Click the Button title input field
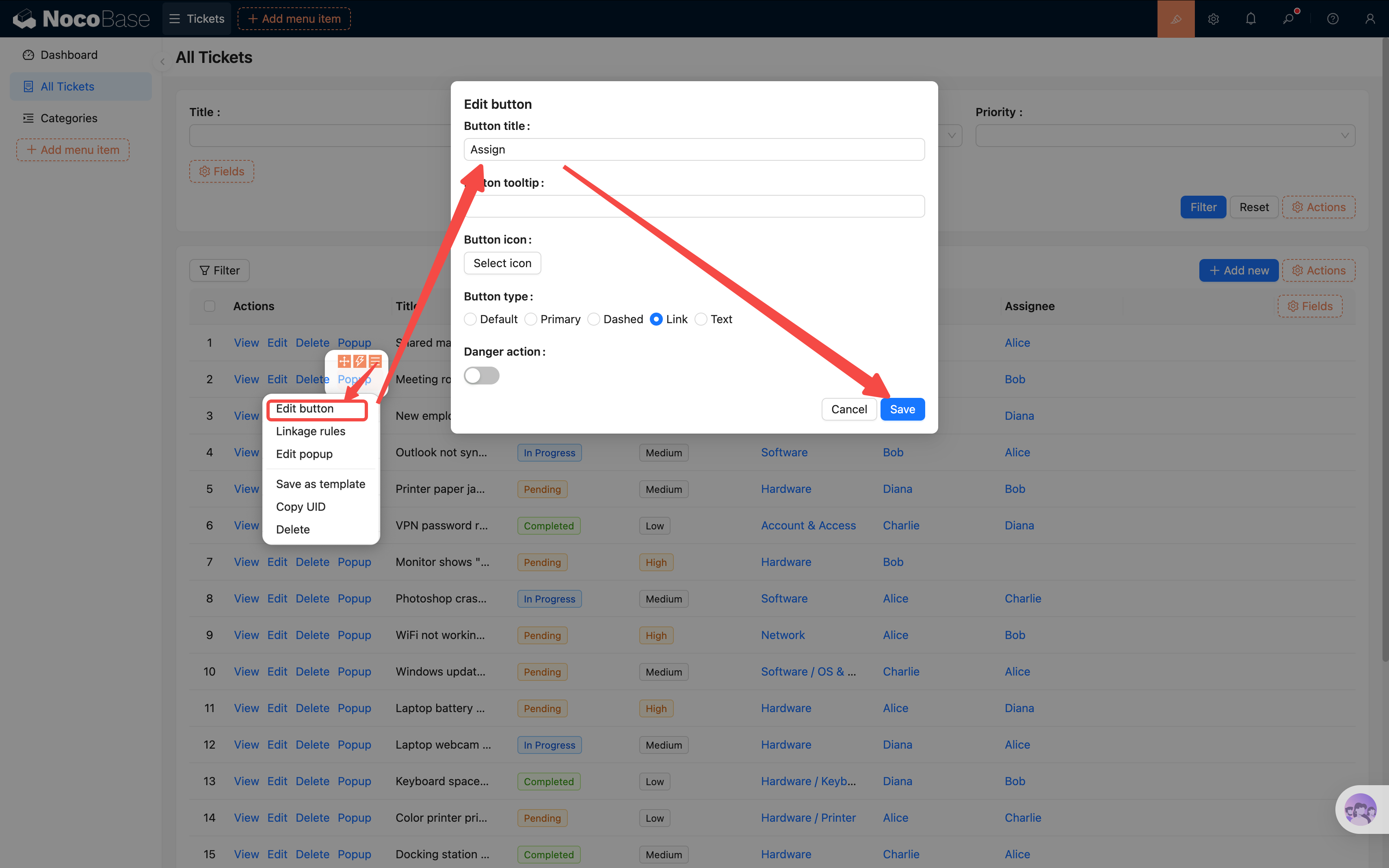Screen dimensions: 1389x868 pyautogui.click(x=694, y=150)
